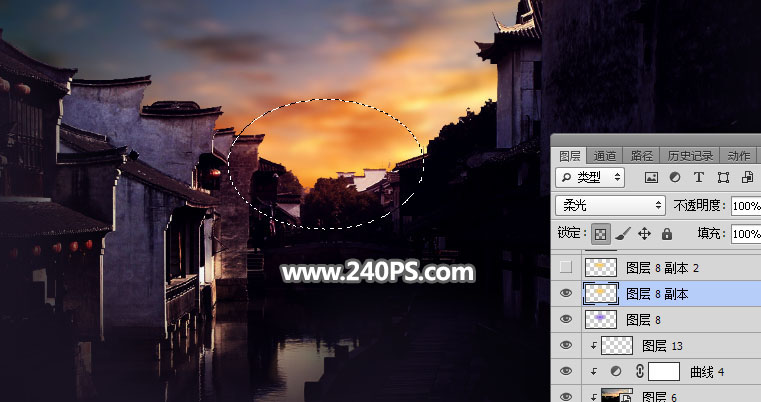761x402 pixels.
Task: Click the Curves 4 adjustment icon
Action: pyautogui.click(x=616, y=372)
